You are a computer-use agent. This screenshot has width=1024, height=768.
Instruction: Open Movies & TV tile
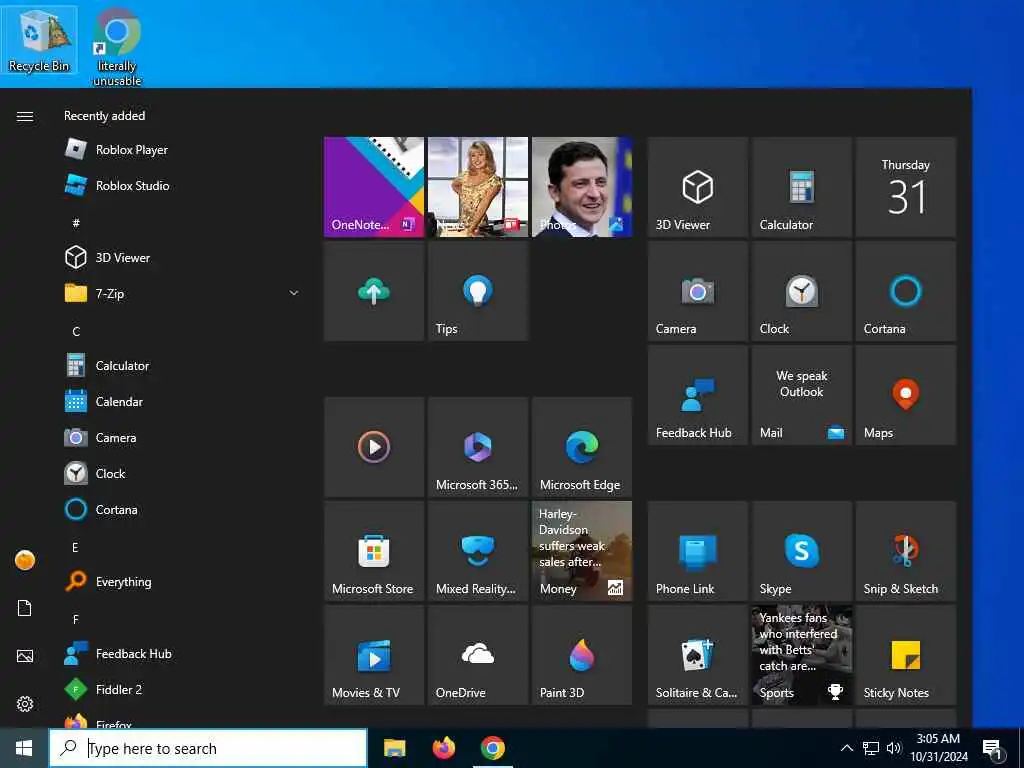click(374, 655)
